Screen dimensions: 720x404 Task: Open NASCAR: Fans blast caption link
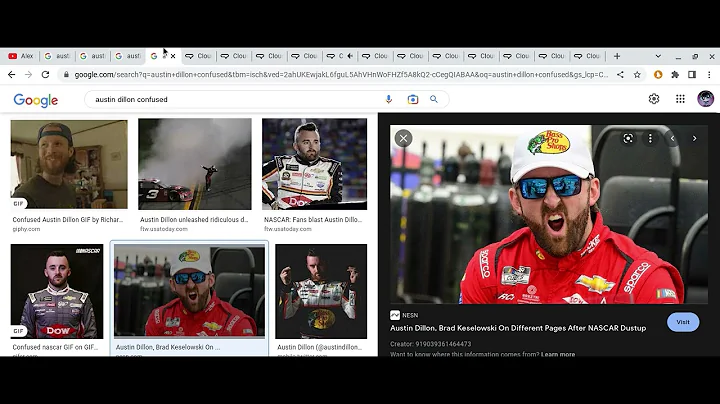pyautogui.click(x=313, y=219)
